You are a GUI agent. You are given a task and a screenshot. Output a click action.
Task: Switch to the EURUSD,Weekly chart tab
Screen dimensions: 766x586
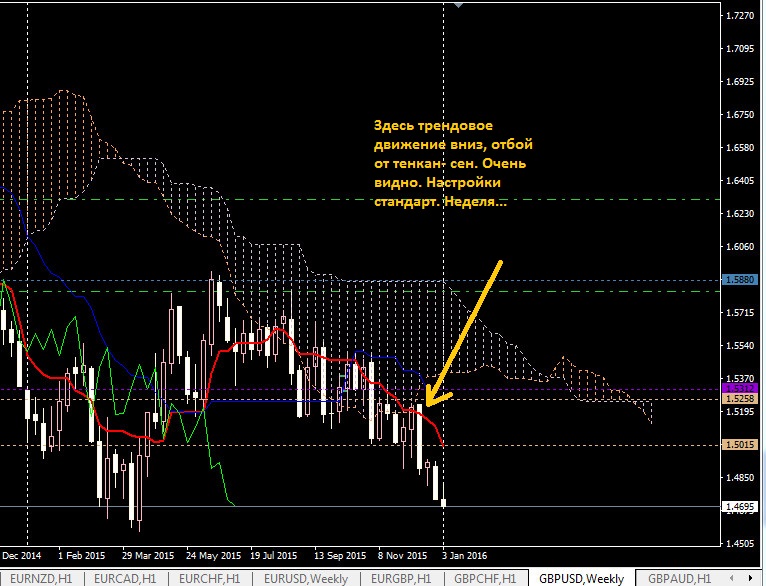pos(306,579)
